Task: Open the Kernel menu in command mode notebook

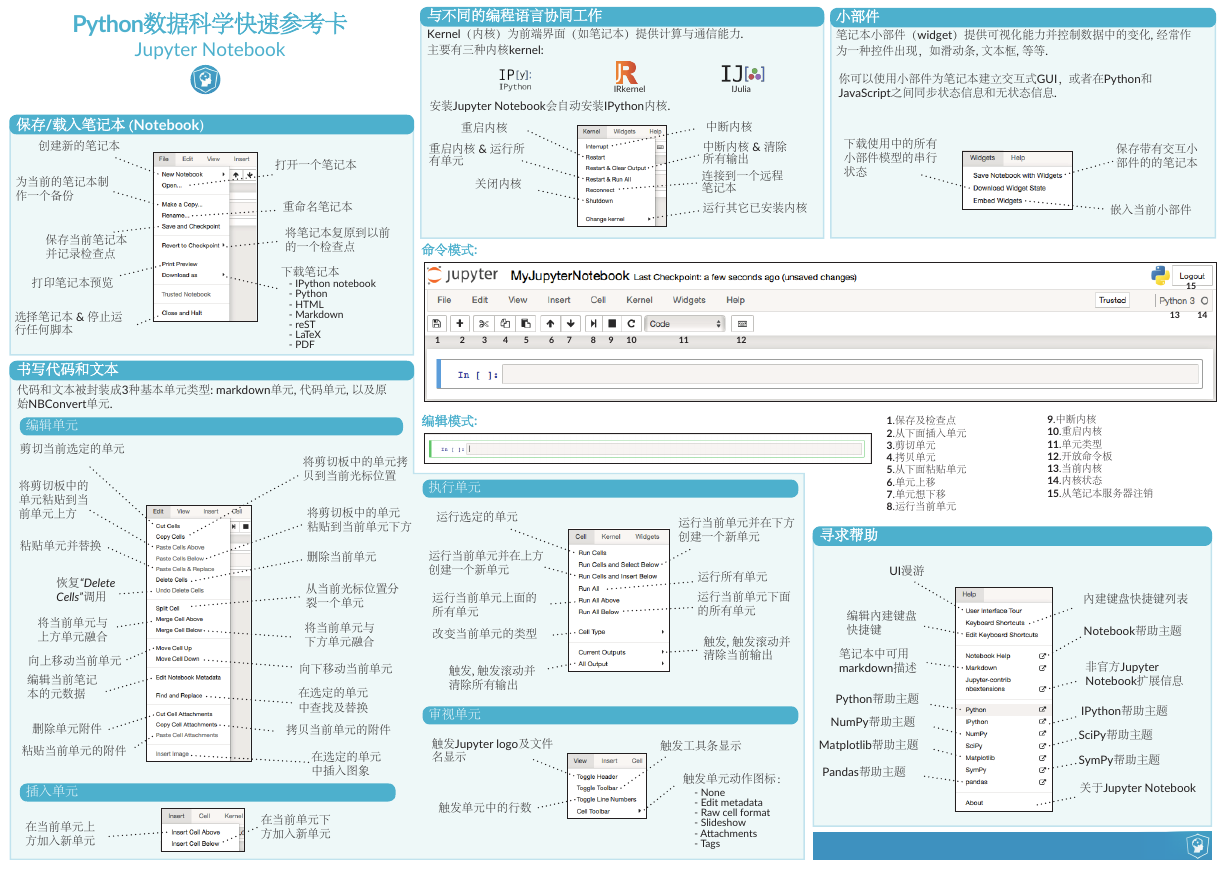Action: pyautogui.click(x=639, y=299)
